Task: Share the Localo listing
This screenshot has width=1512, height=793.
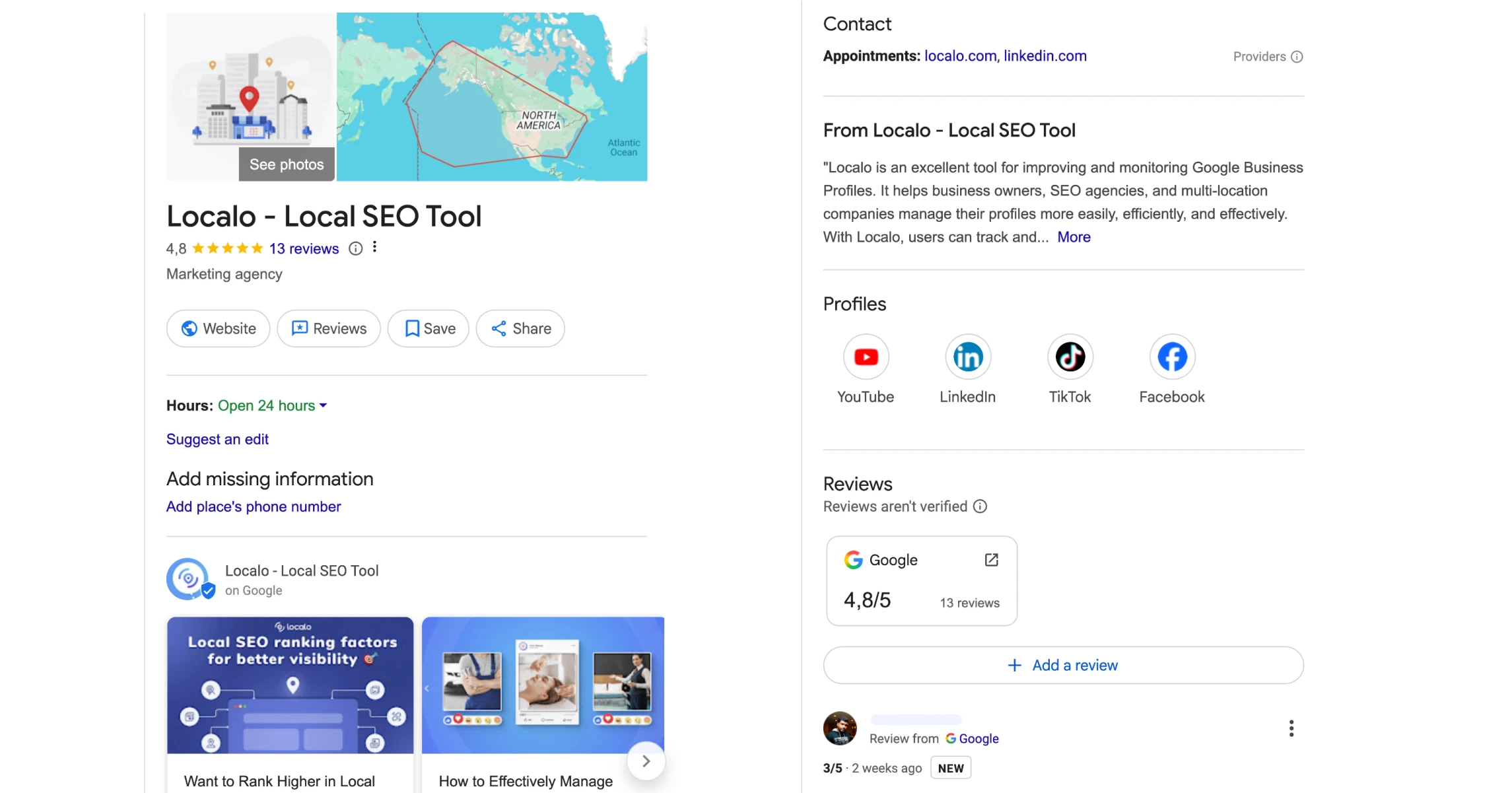Action: [520, 329]
